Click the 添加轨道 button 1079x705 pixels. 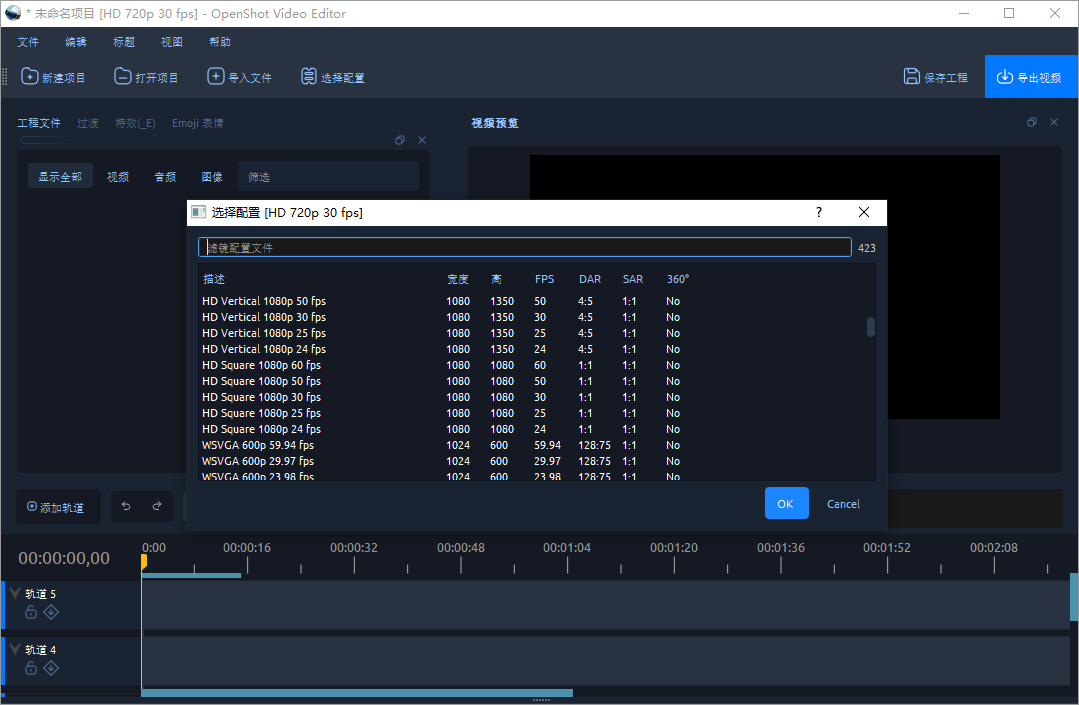(x=57, y=507)
